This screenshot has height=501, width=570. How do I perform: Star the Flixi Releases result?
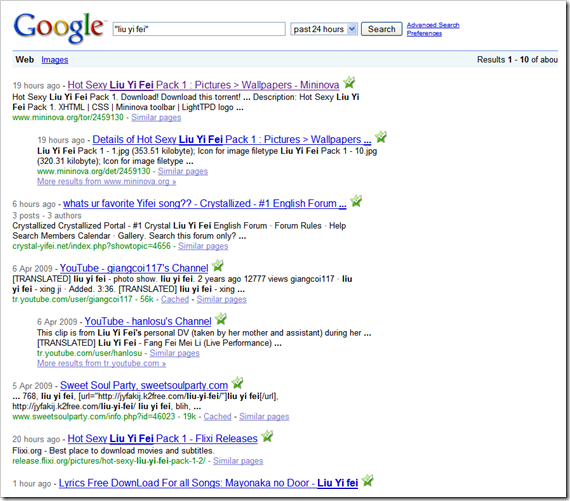point(267,436)
